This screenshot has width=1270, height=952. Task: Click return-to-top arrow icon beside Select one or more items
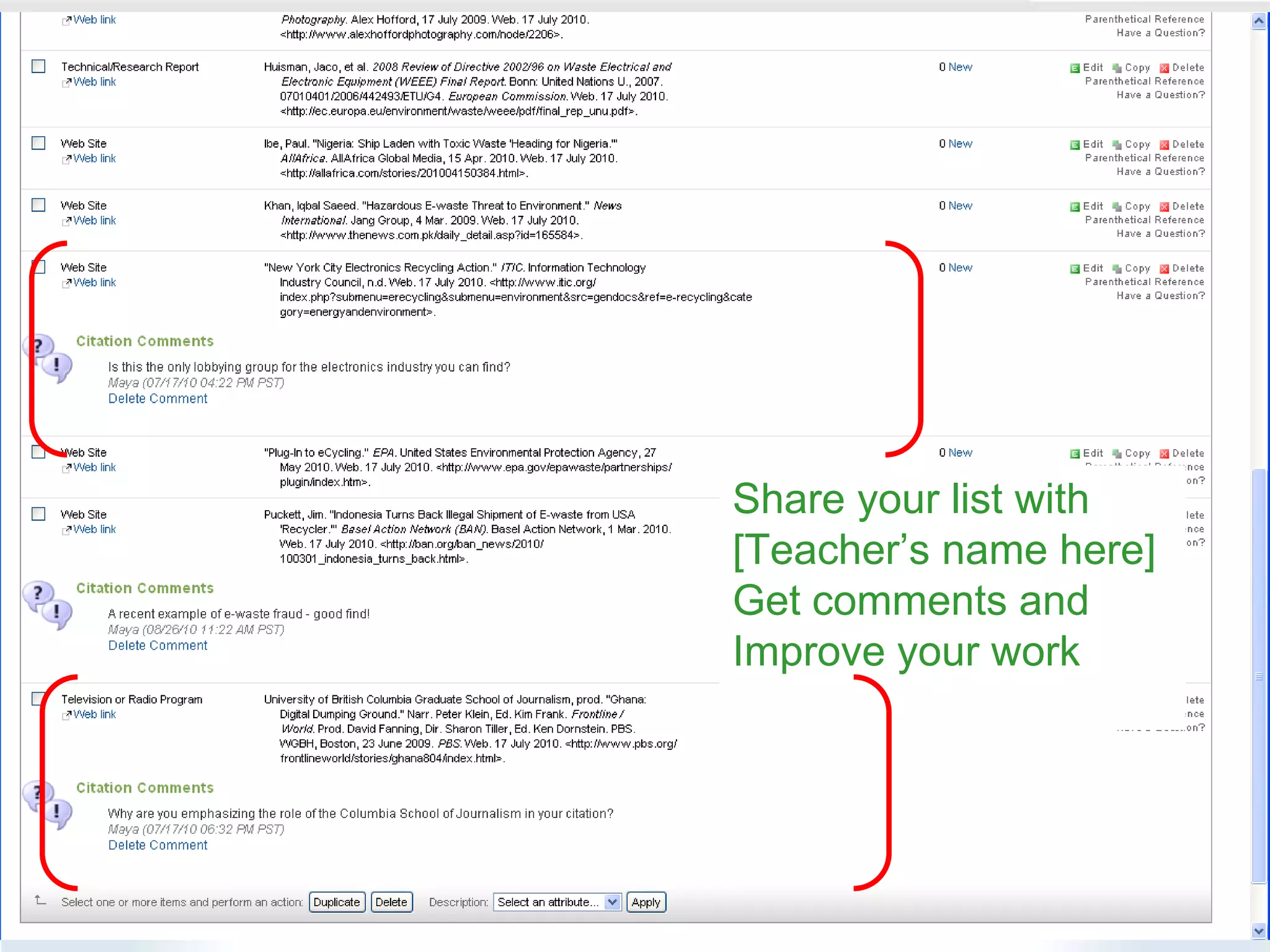click(x=40, y=900)
